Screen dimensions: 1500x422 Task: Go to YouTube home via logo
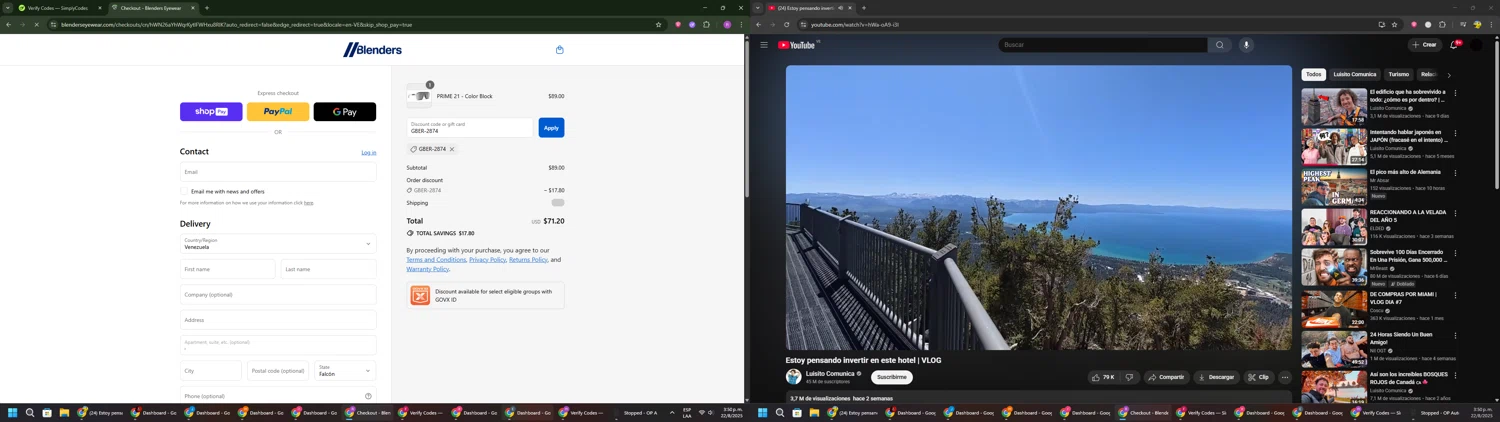tap(798, 45)
